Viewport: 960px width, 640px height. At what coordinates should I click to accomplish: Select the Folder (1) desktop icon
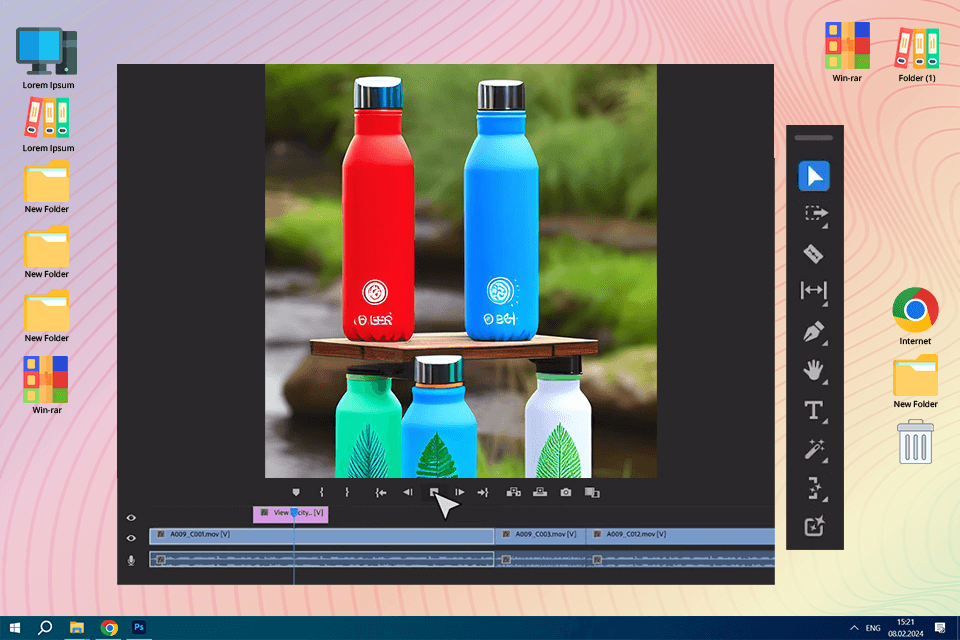pyautogui.click(x=917, y=54)
